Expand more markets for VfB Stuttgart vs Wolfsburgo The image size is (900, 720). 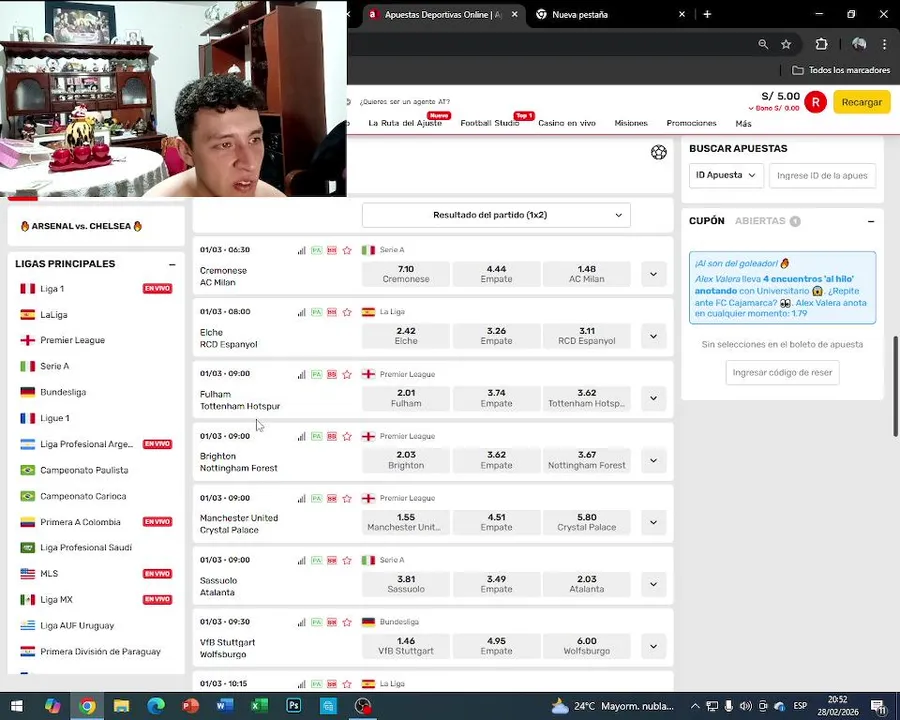[x=653, y=646]
